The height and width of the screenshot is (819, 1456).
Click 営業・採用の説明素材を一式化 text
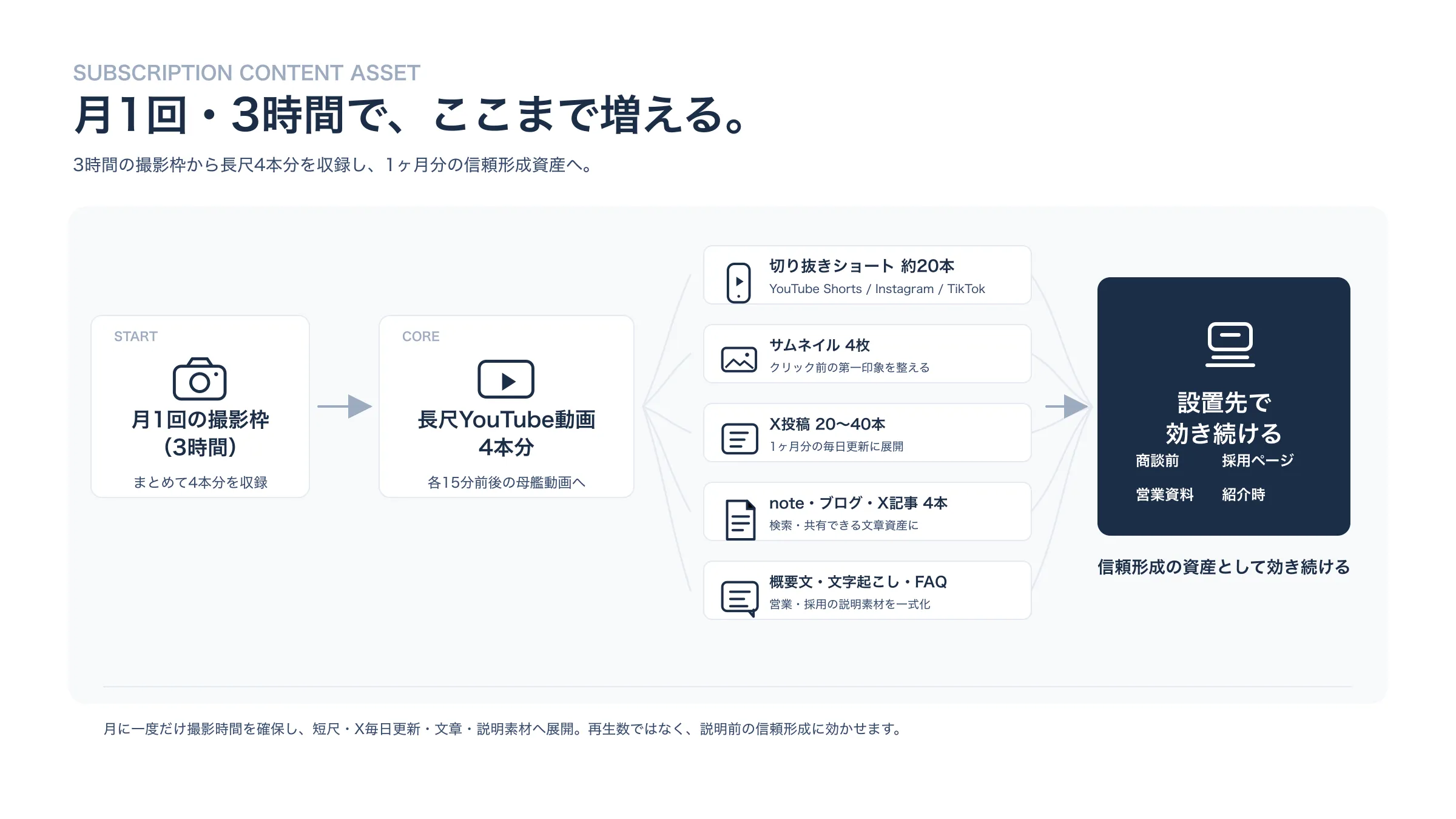[x=850, y=604]
